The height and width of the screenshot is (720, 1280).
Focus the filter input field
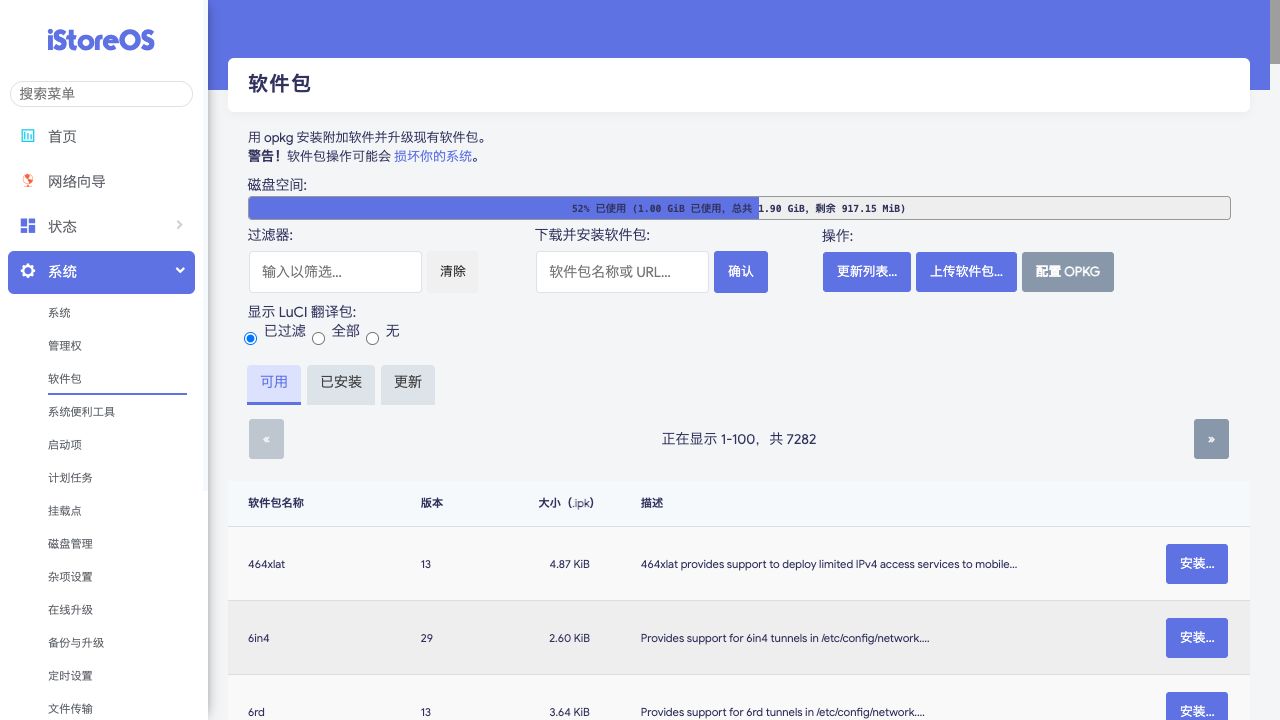pyautogui.click(x=335, y=272)
